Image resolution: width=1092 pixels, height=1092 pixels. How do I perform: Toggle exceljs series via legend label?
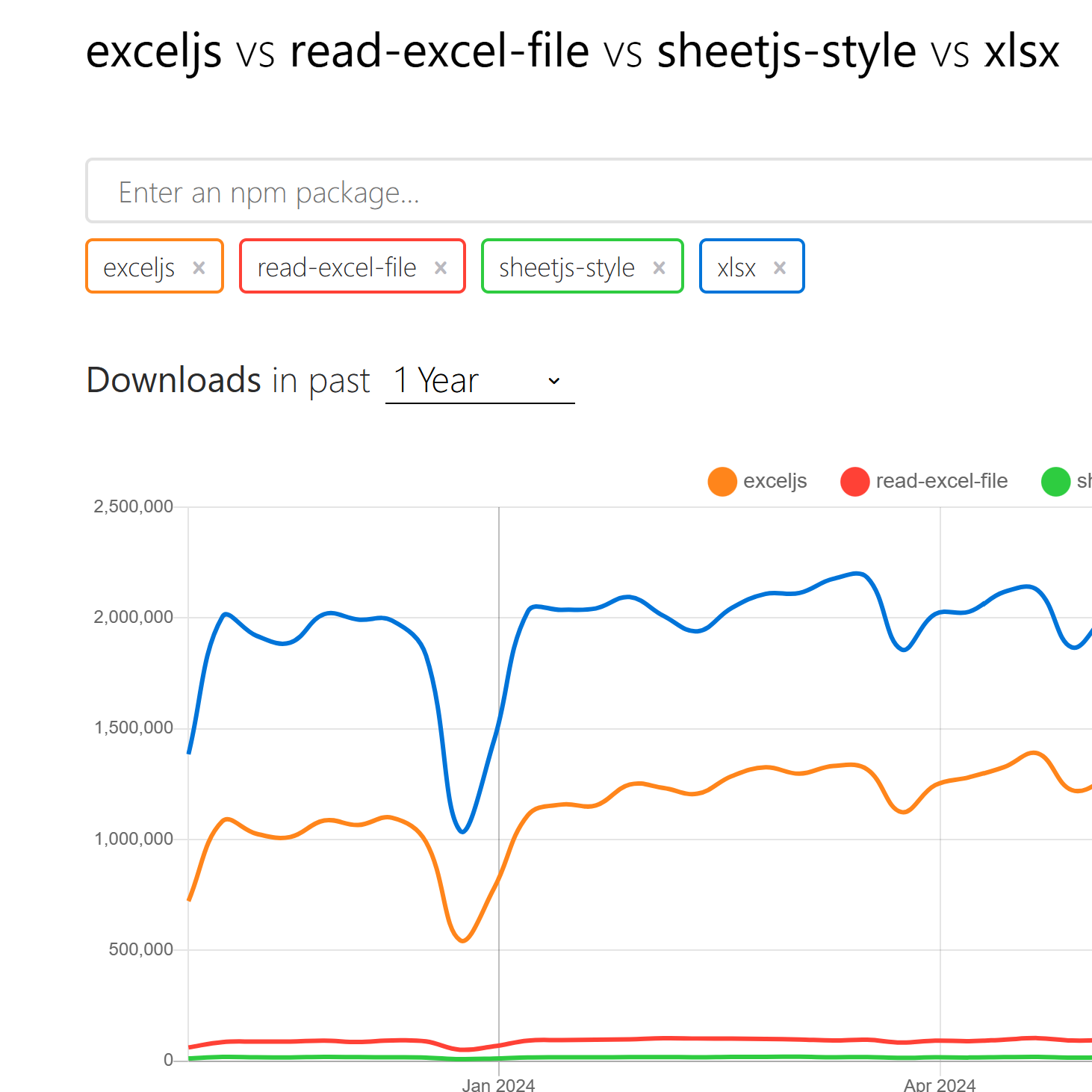pyautogui.click(x=775, y=482)
